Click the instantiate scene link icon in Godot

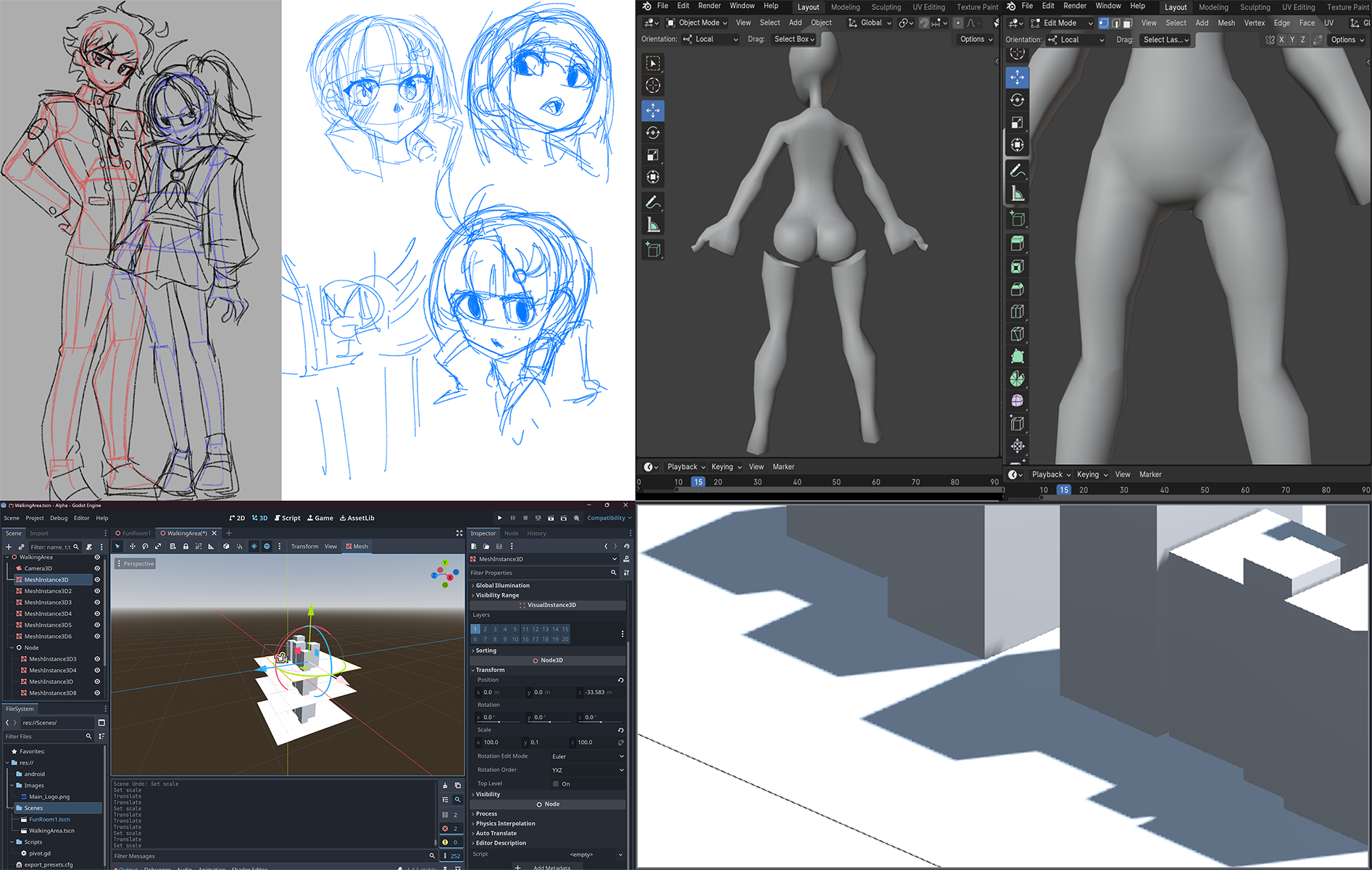click(22, 547)
